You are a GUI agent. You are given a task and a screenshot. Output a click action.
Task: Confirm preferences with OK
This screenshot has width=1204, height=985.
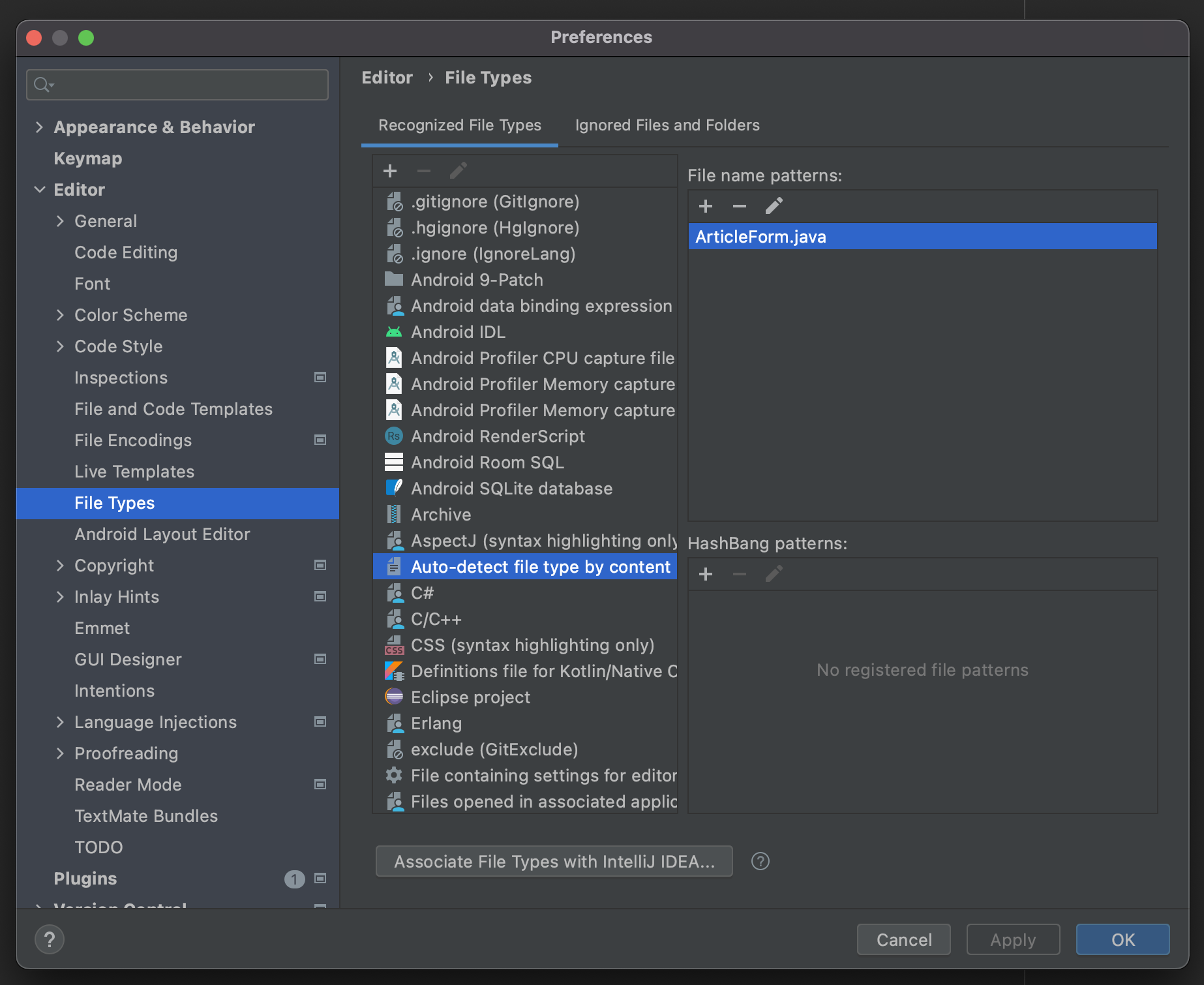1122,939
